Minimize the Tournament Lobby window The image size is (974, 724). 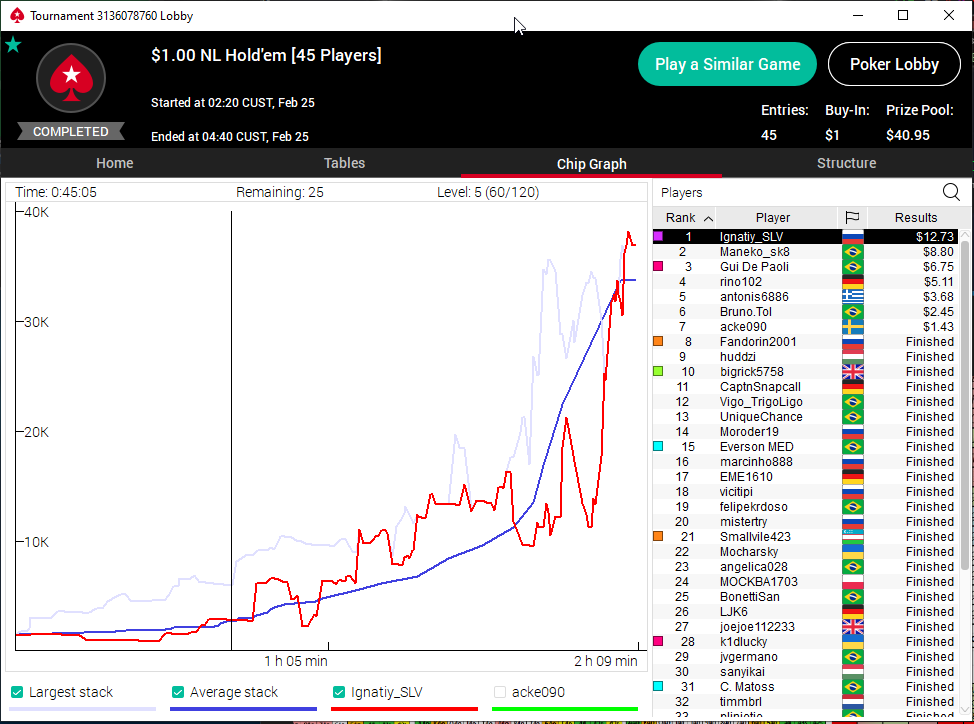pyautogui.click(x=858, y=16)
